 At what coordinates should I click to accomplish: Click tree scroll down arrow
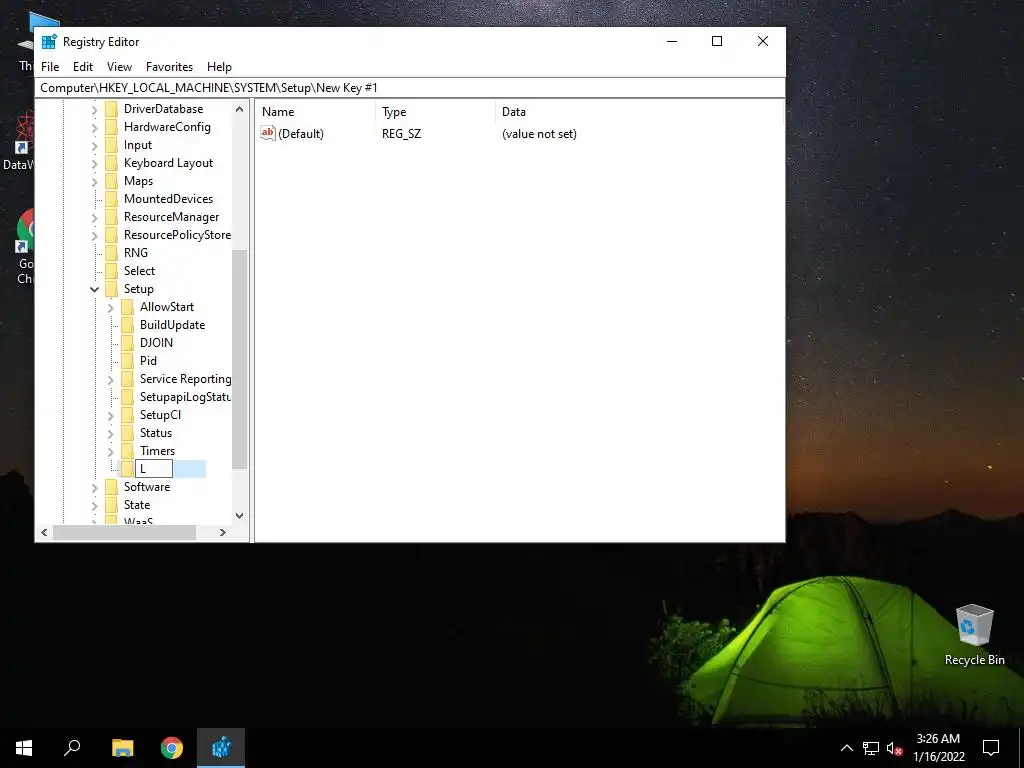240,516
